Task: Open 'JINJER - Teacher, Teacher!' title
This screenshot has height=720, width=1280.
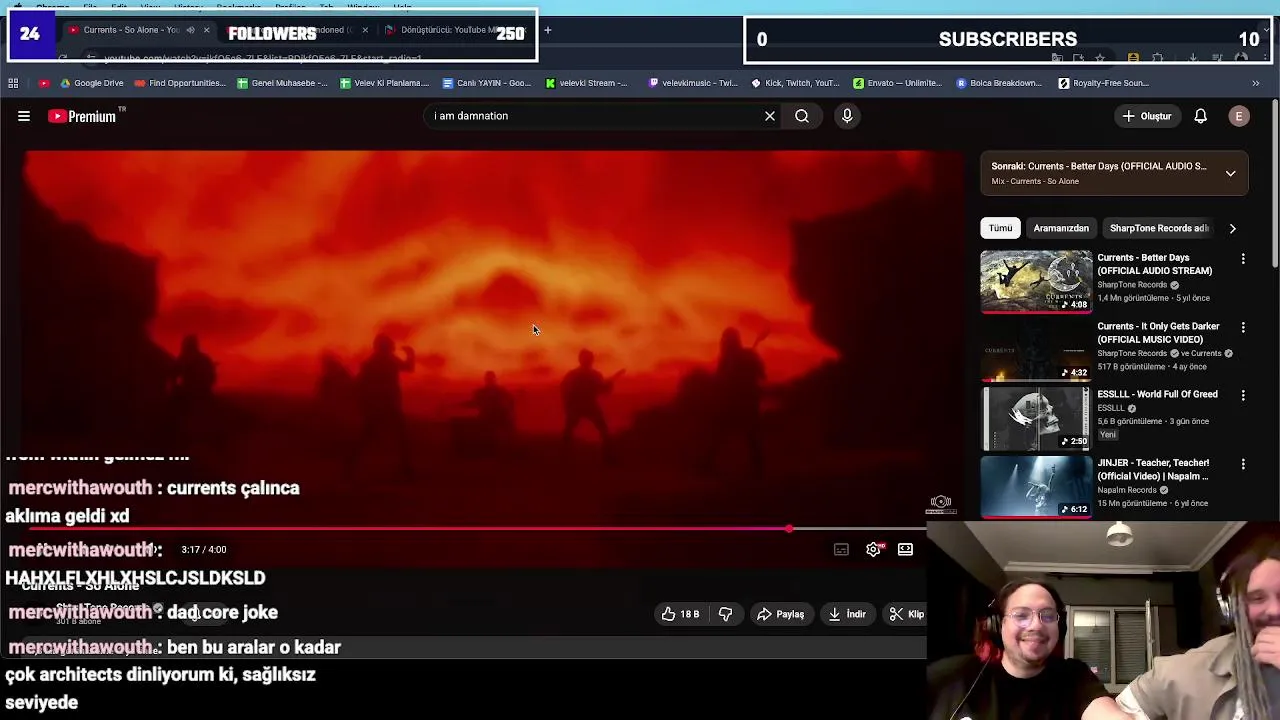Action: click(1153, 469)
